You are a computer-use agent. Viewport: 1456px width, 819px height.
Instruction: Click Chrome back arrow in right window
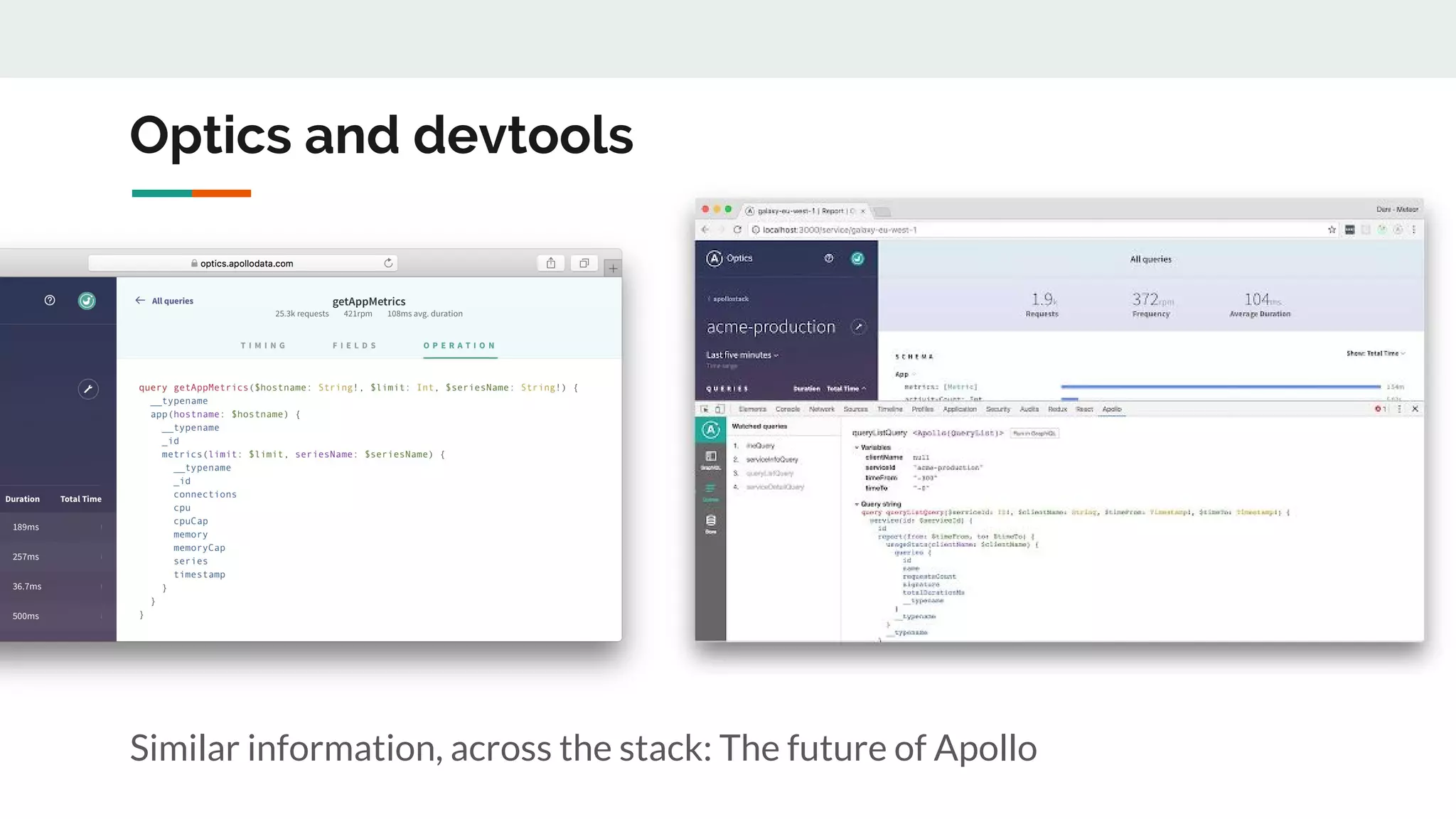point(705,230)
